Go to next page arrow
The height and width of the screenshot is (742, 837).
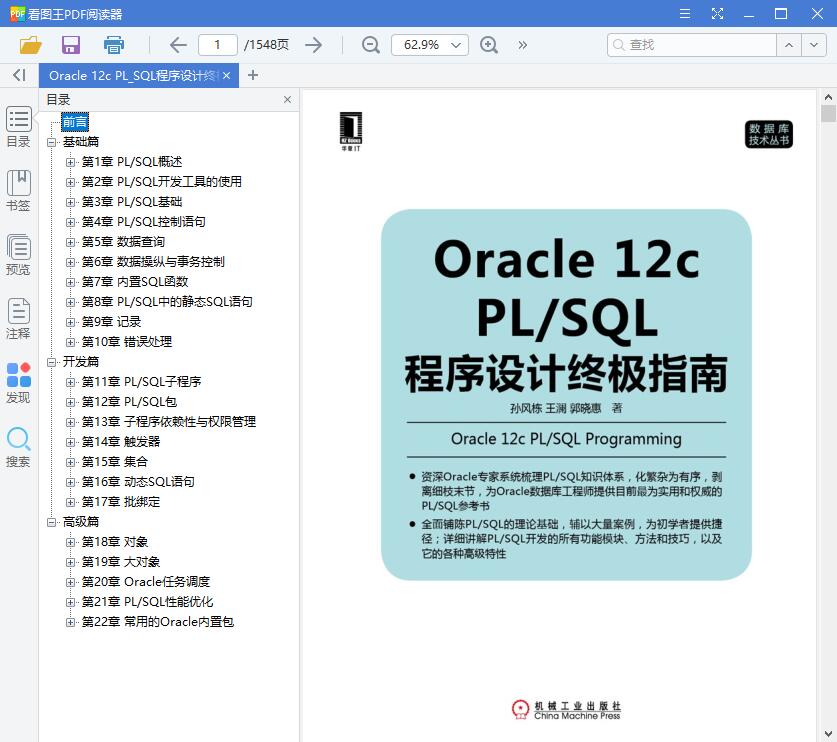tap(314, 45)
